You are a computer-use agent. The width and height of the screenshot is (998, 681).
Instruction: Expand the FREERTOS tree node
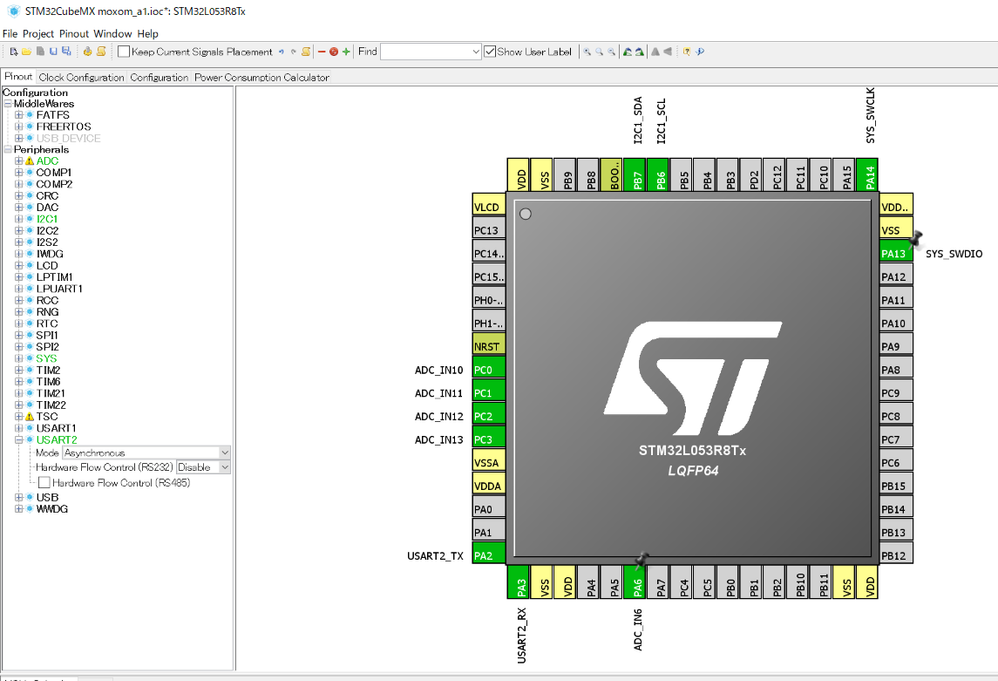[18, 127]
